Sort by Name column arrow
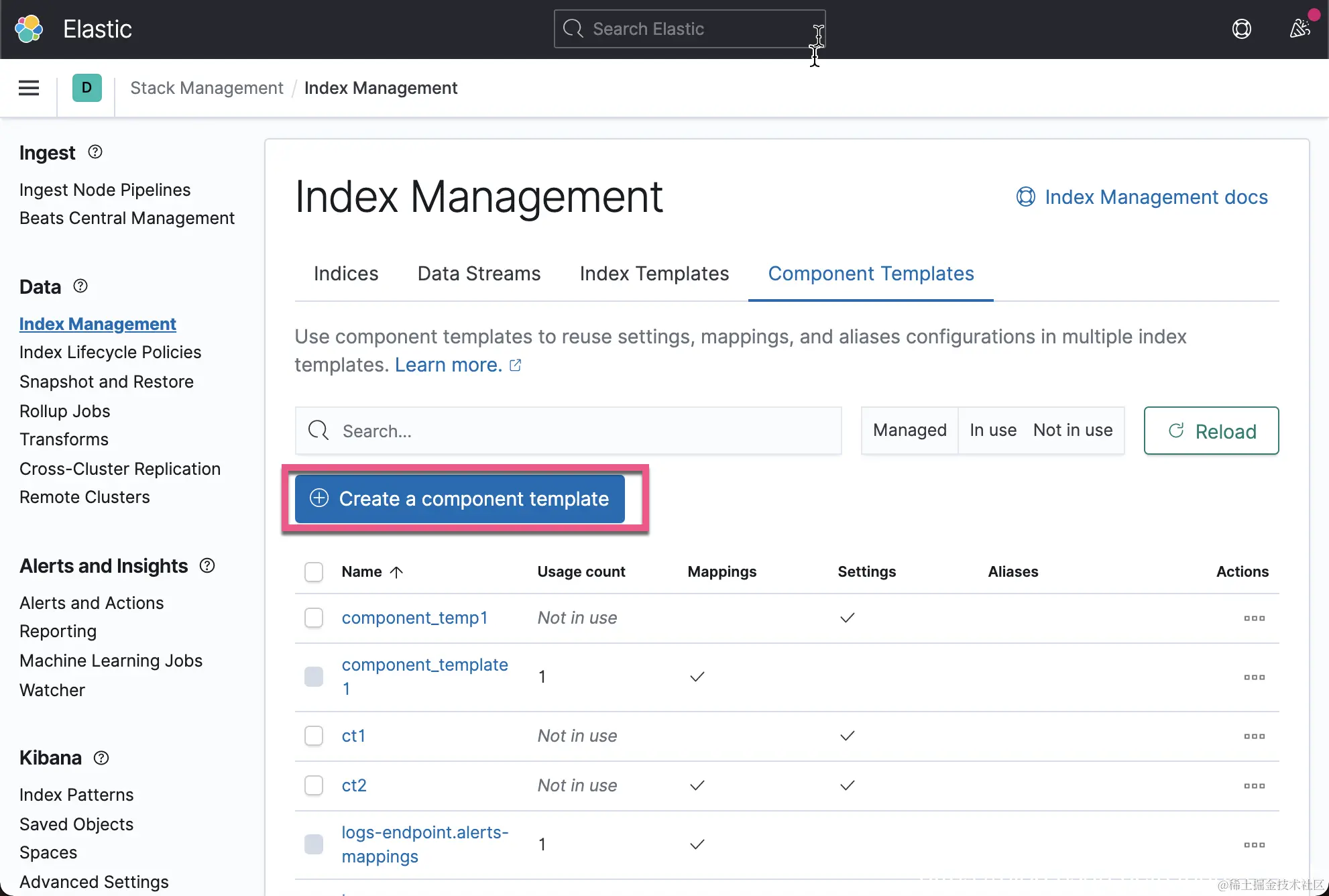This screenshot has height=896, width=1329. pos(396,572)
